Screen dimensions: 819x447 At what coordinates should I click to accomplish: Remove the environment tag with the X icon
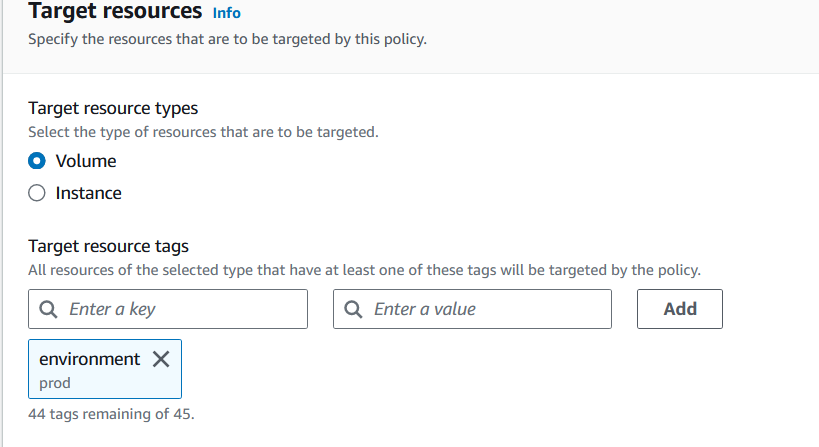(161, 359)
